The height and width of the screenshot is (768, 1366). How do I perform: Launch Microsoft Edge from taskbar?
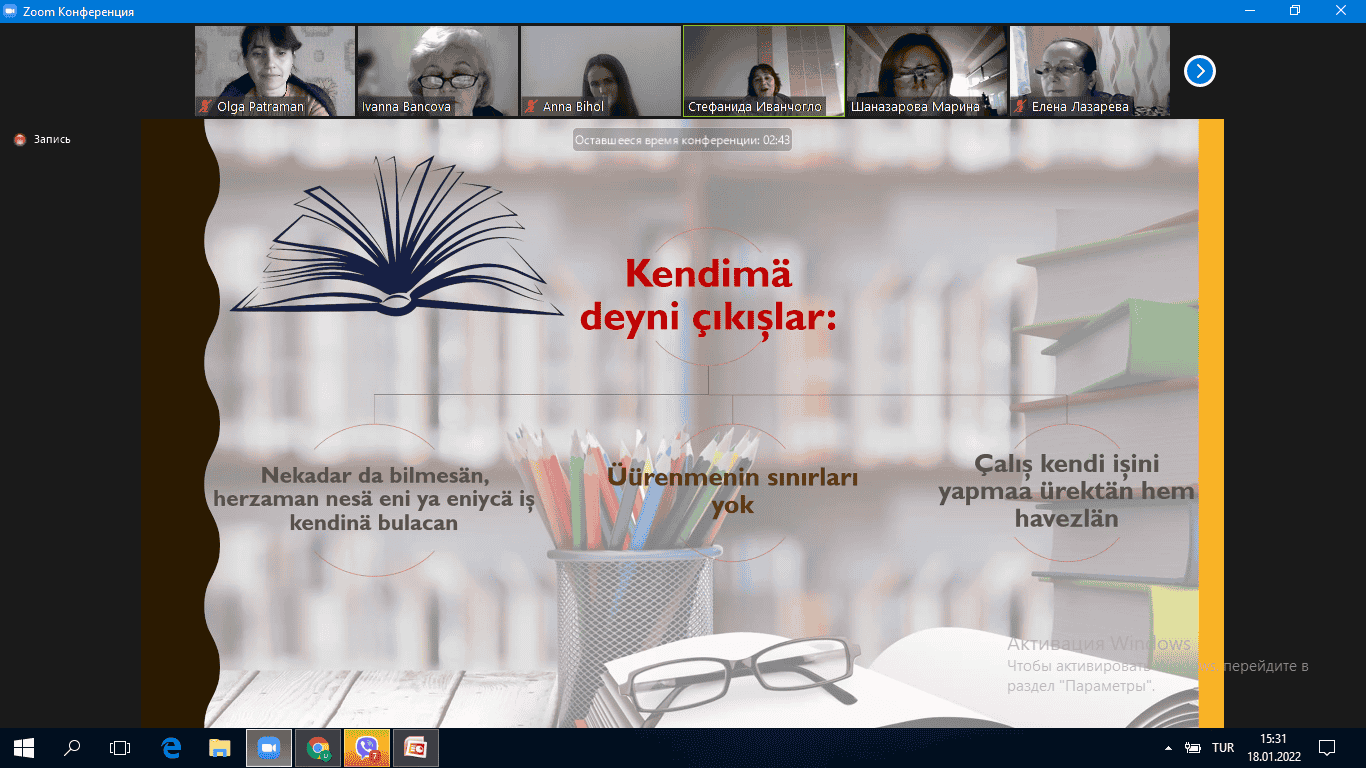(x=171, y=747)
